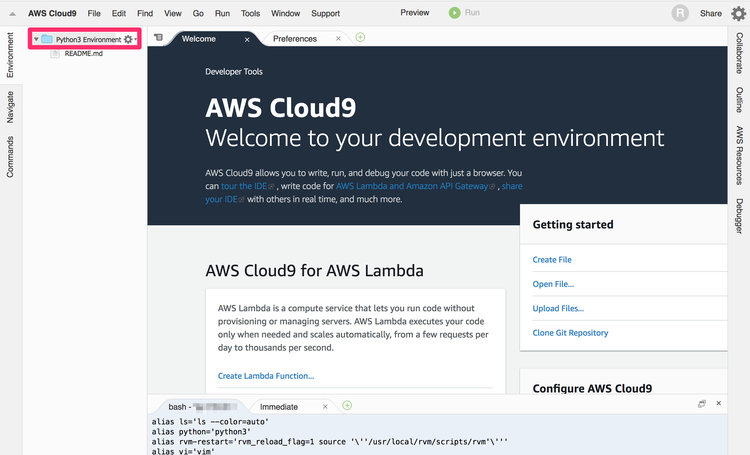The width and height of the screenshot is (750, 455).
Task: Open the Find menu
Action: click(x=145, y=13)
